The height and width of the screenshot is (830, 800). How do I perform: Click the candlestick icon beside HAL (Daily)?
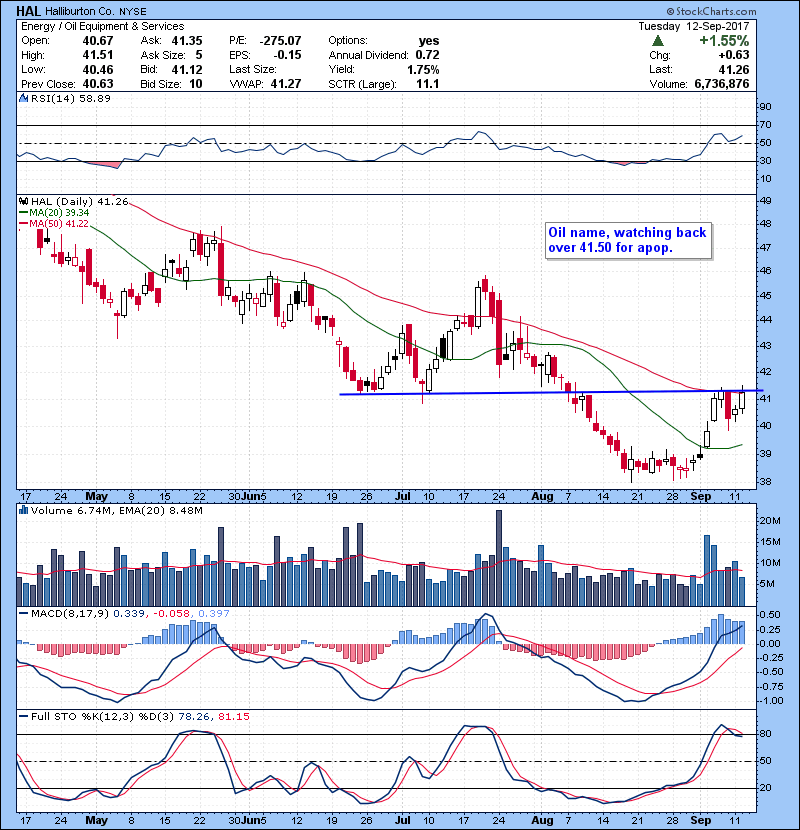23,202
